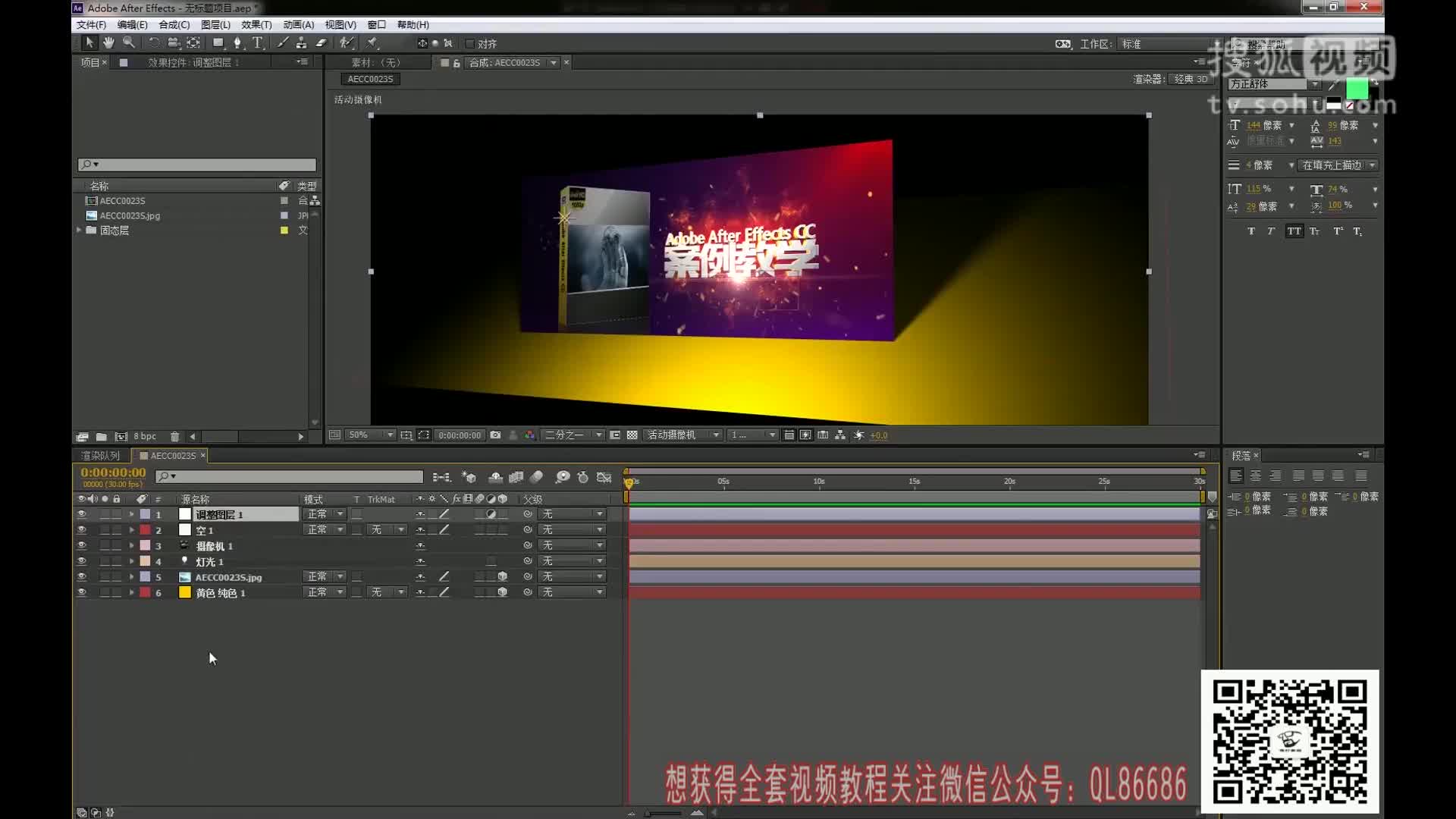
Task: Enable the 对齐 snapping checkbox
Action: click(x=470, y=44)
